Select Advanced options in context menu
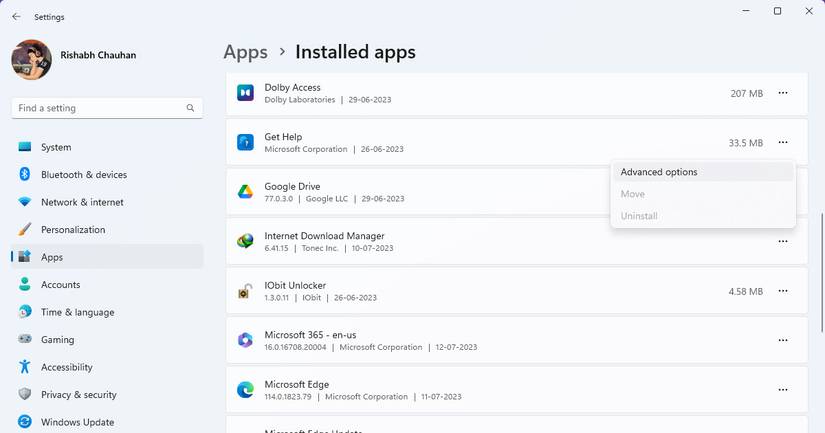 click(x=659, y=172)
